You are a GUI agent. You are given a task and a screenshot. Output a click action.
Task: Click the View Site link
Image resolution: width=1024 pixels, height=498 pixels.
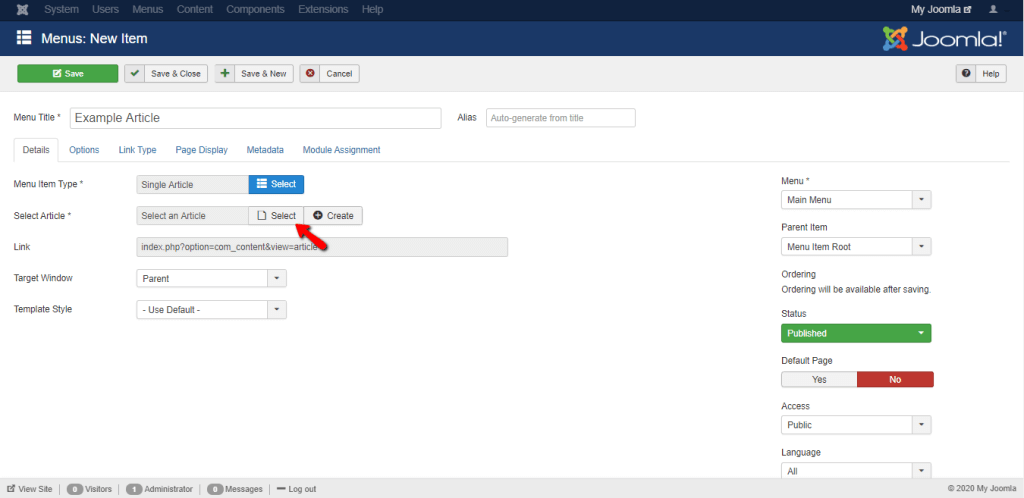coord(30,489)
